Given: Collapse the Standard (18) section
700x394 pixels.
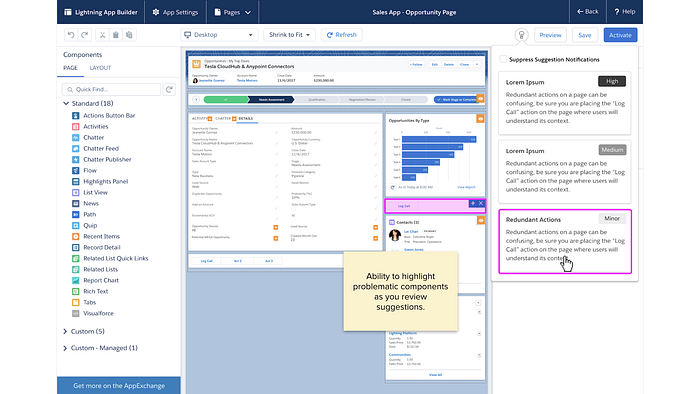Looking at the screenshot, I should (x=66, y=103).
